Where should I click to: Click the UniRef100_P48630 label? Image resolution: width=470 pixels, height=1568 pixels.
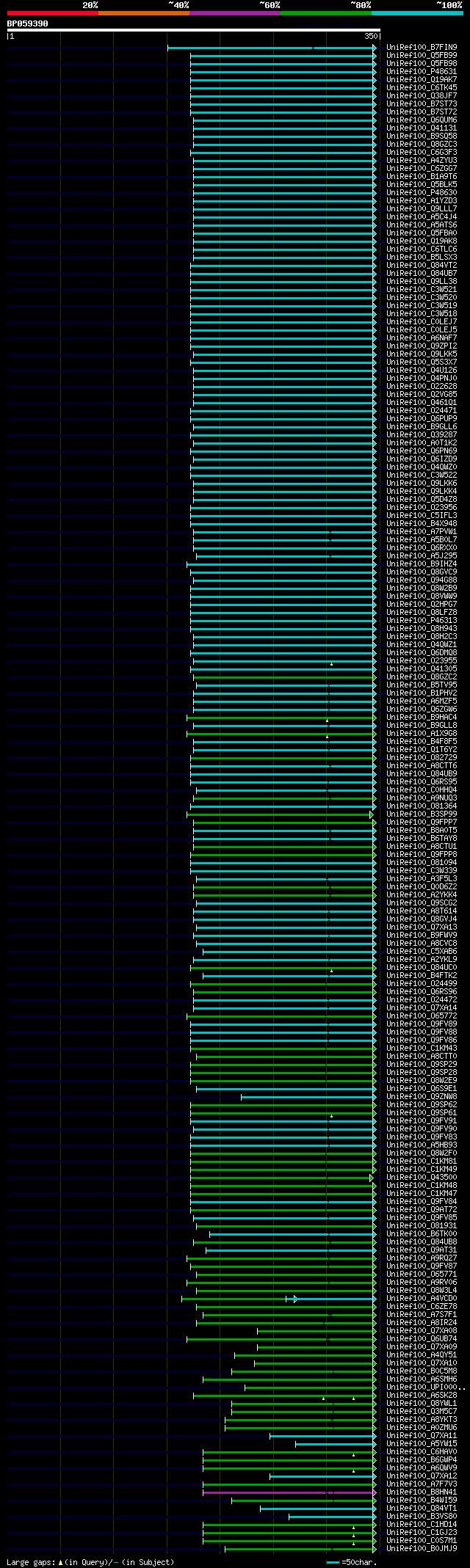tap(422, 193)
